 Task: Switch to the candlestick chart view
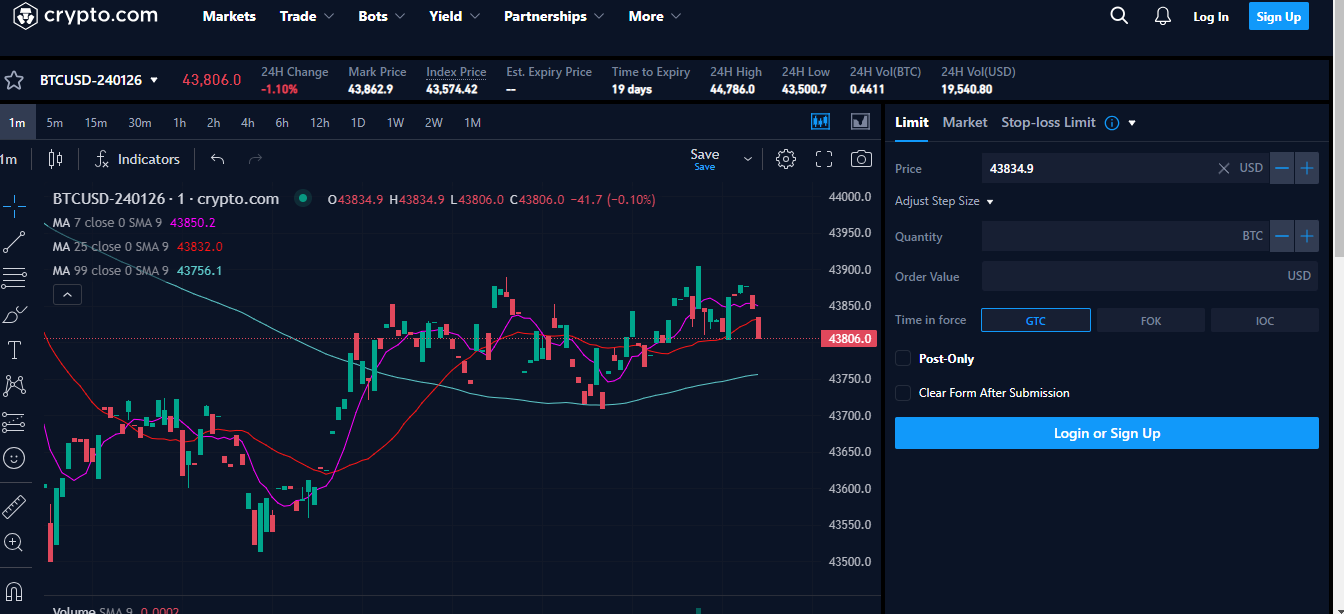[821, 121]
